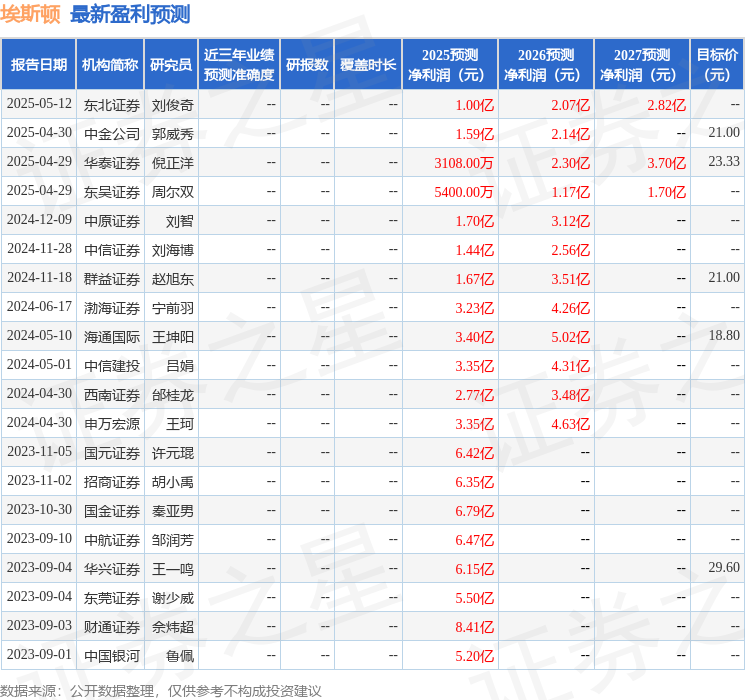Select the 招商证券 institution cell
The height and width of the screenshot is (700, 745).
click(112, 482)
